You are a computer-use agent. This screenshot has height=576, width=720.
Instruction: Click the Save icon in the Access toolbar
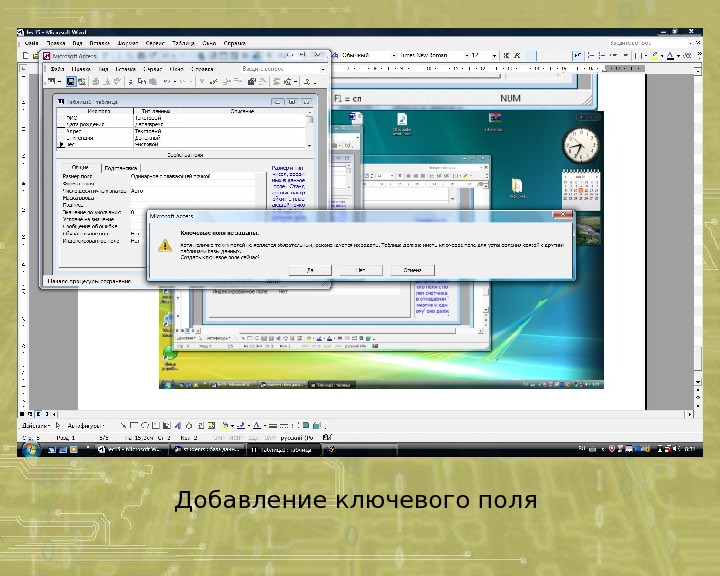coord(70,81)
